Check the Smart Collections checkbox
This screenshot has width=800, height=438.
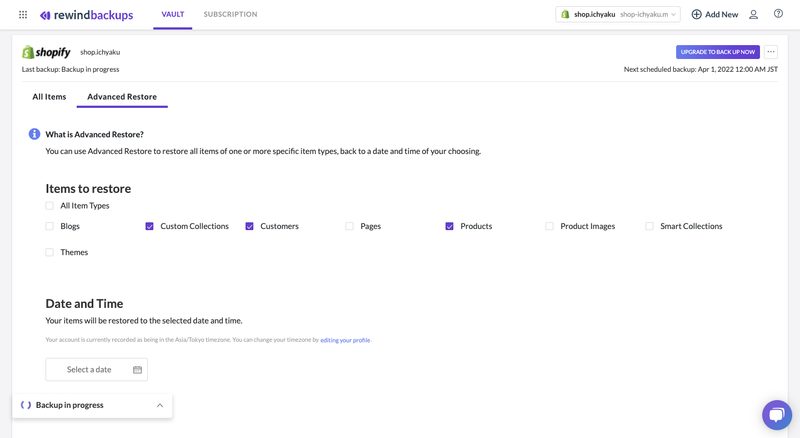(649, 226)
